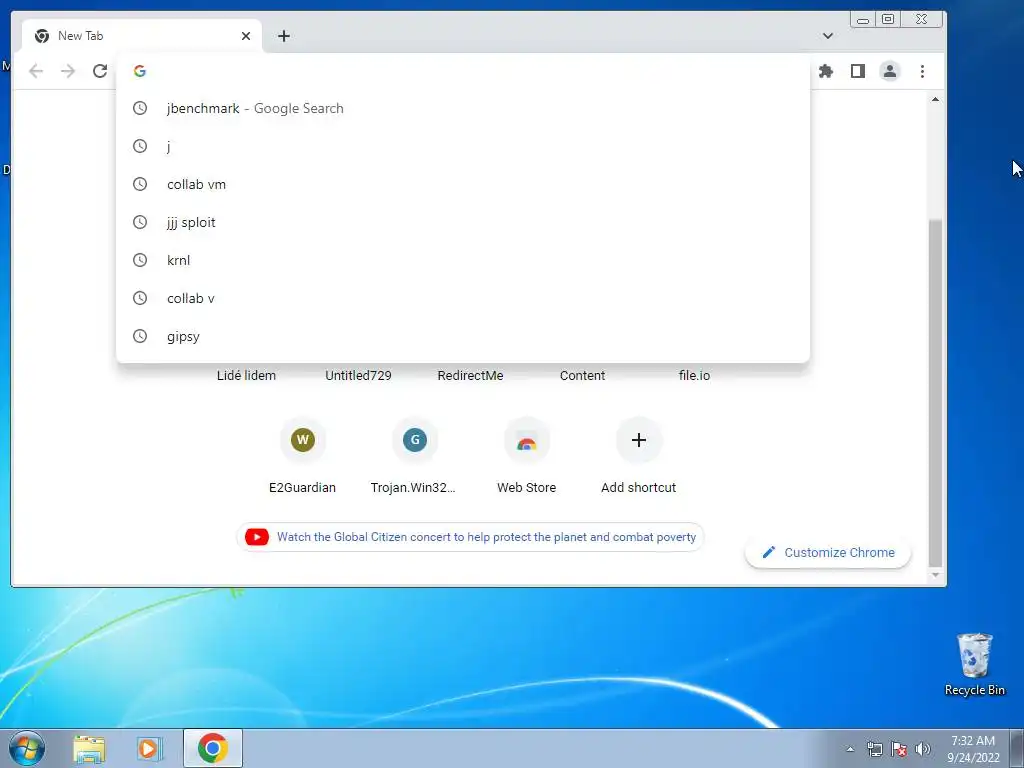Click the Customize Chrome button
This screenshot has height=768, width=1024.
828,552
